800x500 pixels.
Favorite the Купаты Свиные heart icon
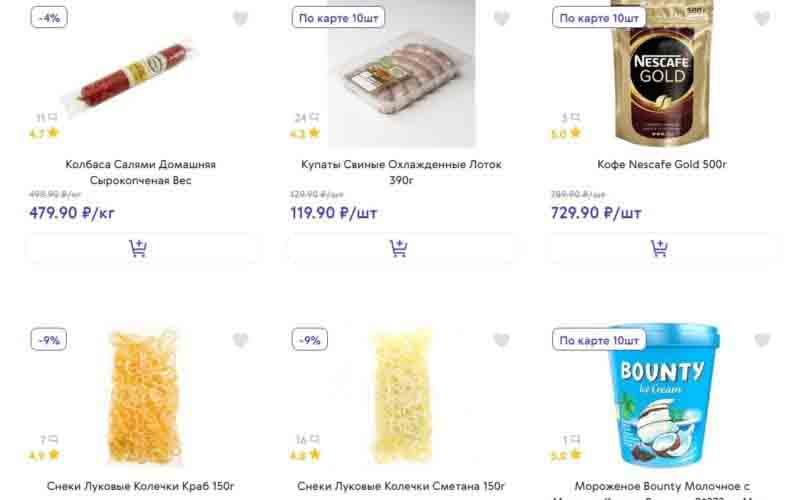click(x=501, y=19)
